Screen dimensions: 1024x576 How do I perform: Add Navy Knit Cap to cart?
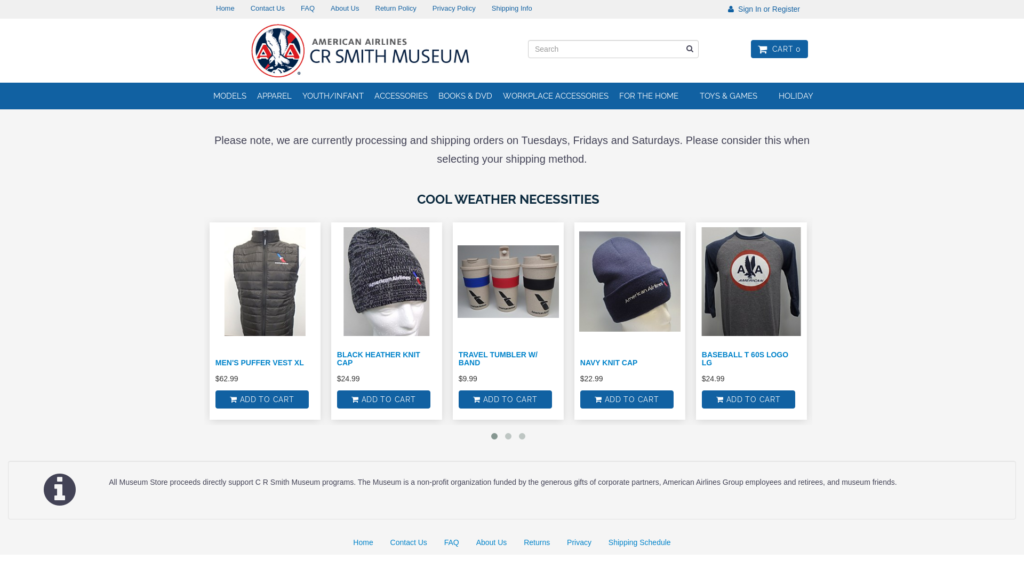click(x=627, y=399)
